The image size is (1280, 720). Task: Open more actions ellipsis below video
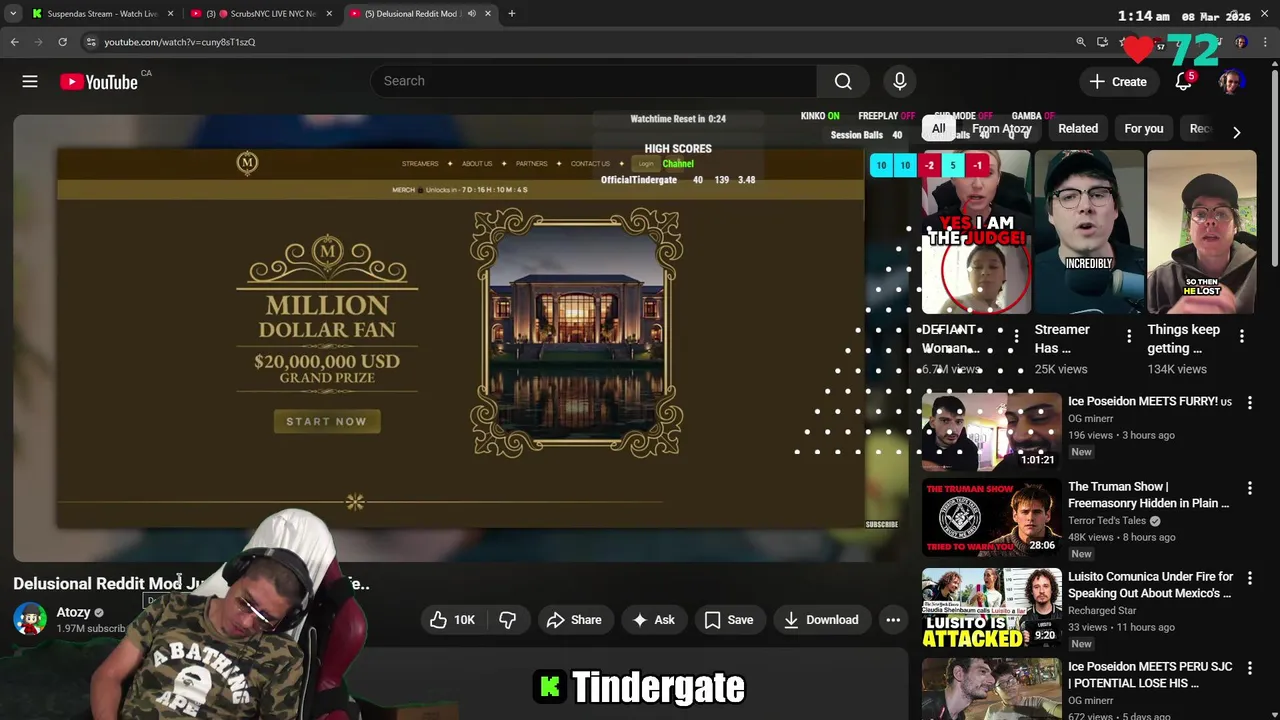pos(893,620)
